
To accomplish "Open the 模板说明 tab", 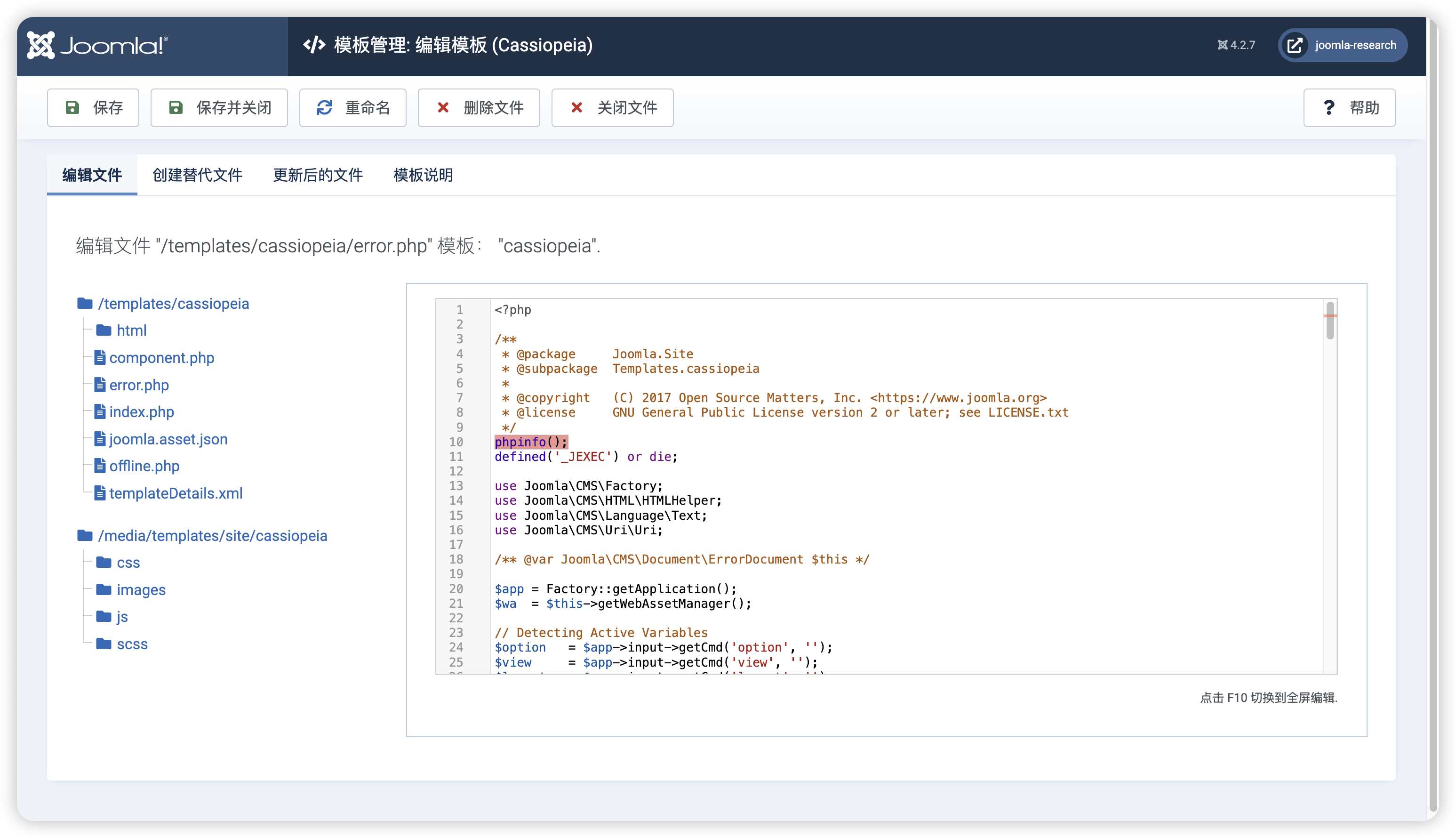I will pyautogui.click(x=423, y=175).
